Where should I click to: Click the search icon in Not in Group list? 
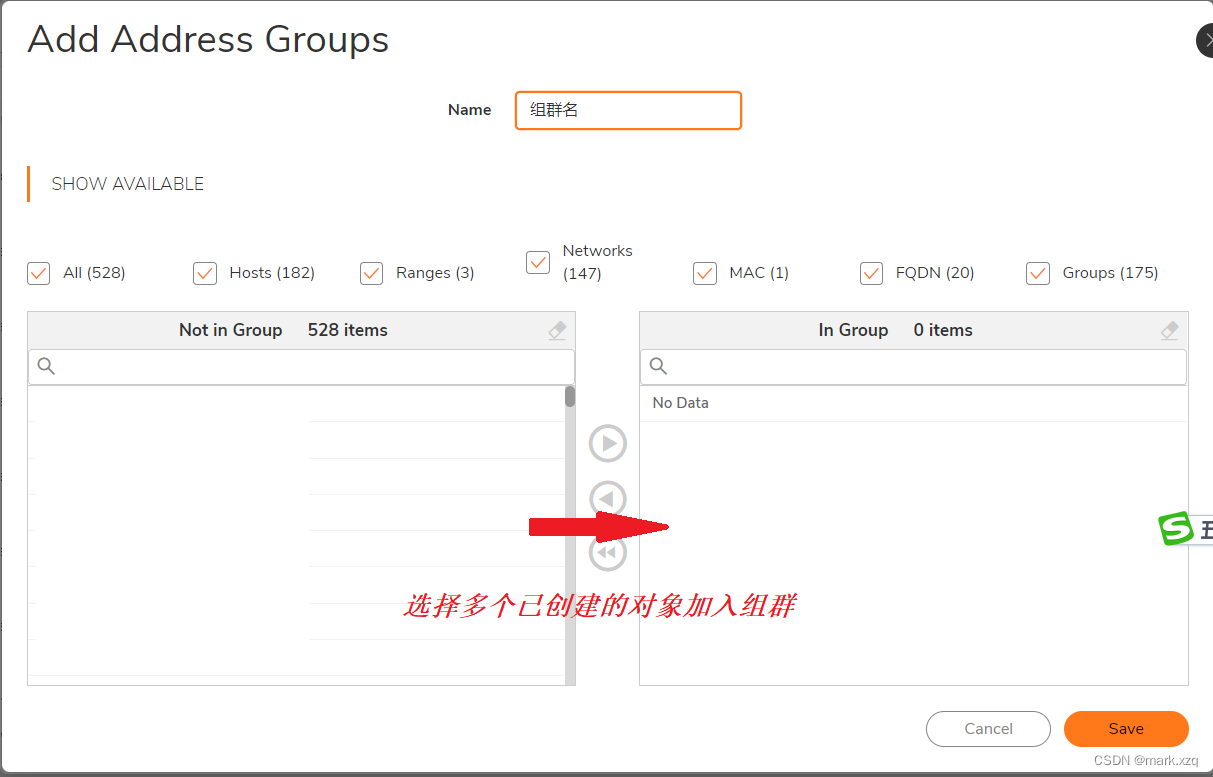coord(46,367)
